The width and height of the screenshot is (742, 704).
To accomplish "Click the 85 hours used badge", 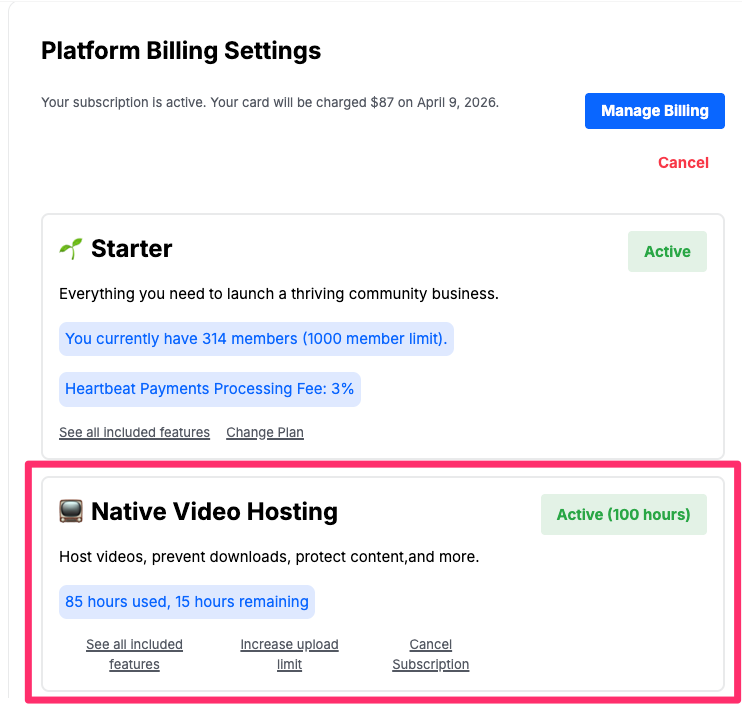I will [187, 602].
